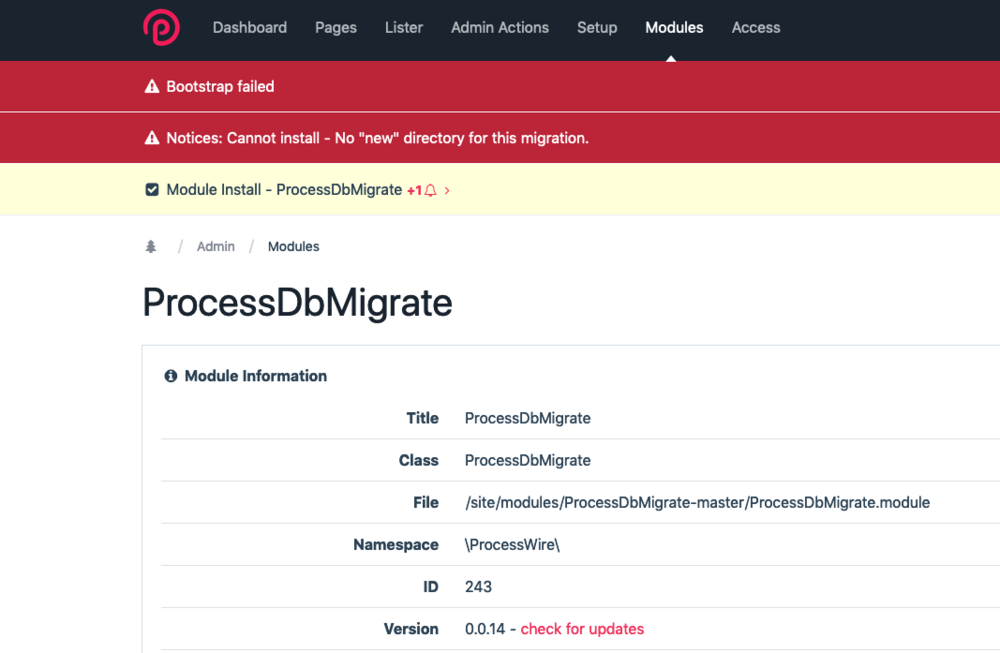Open the Setup dropdown menu
1000x653 pixels.
click(596, 27)
